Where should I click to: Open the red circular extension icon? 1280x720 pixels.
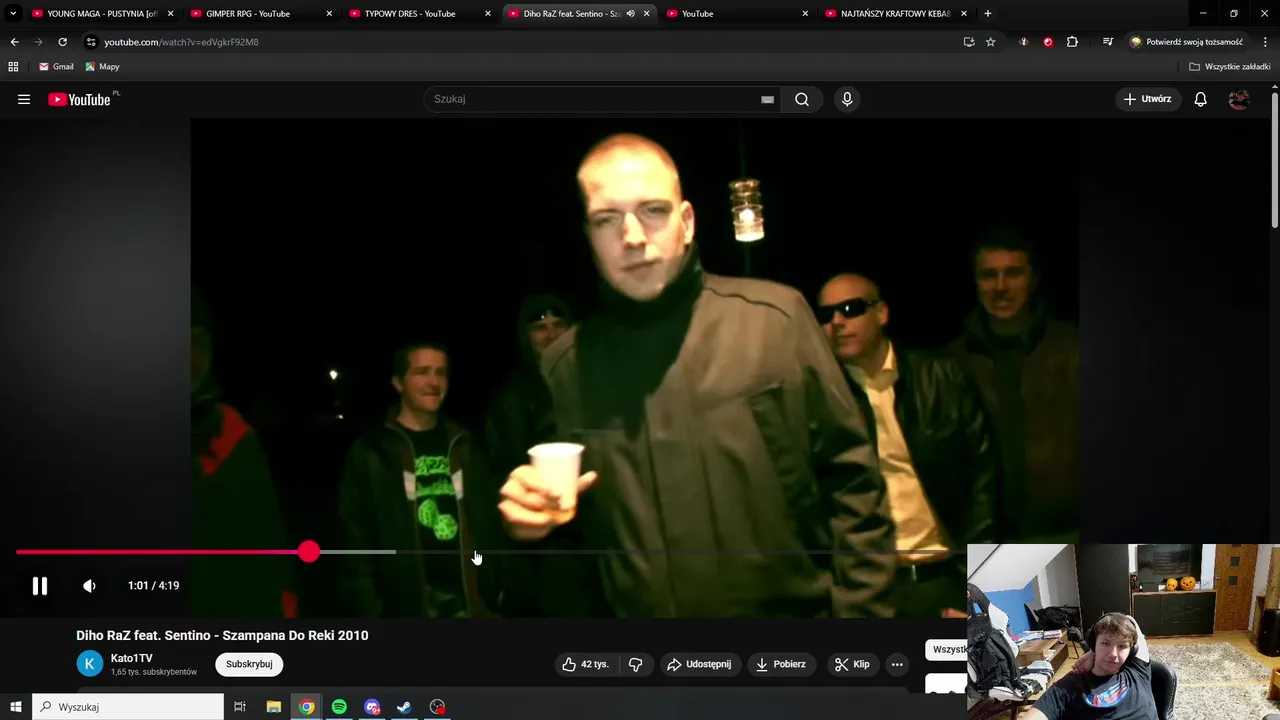click(x=1048, y=42)
